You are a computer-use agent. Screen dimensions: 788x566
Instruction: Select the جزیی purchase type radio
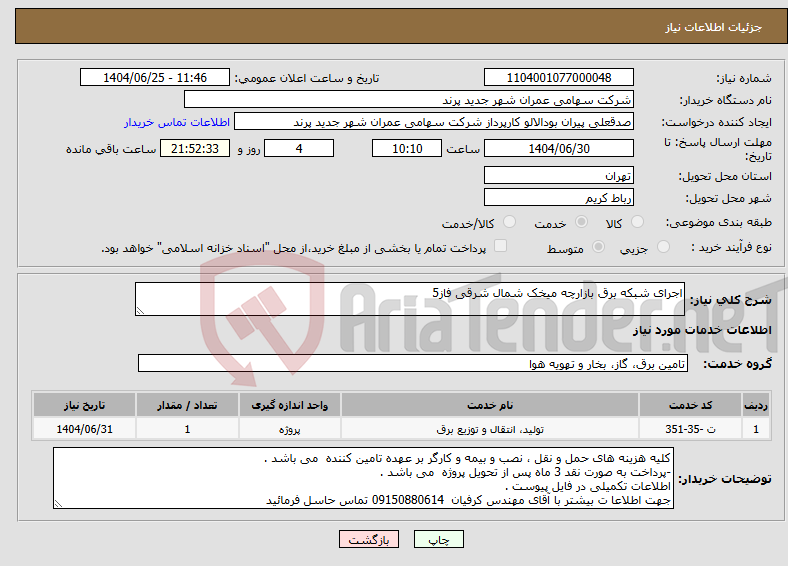(663, 247)
